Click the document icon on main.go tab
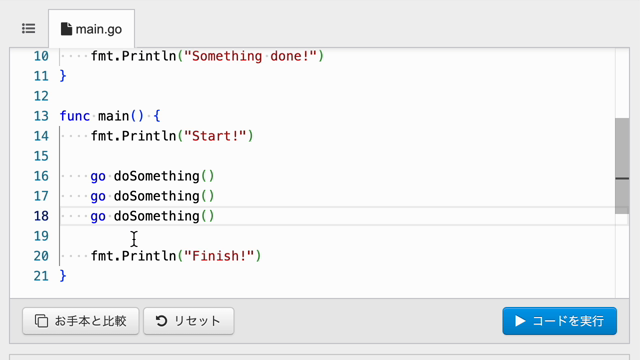The width and height of the screenshot is (640, 360). [66, 29]
